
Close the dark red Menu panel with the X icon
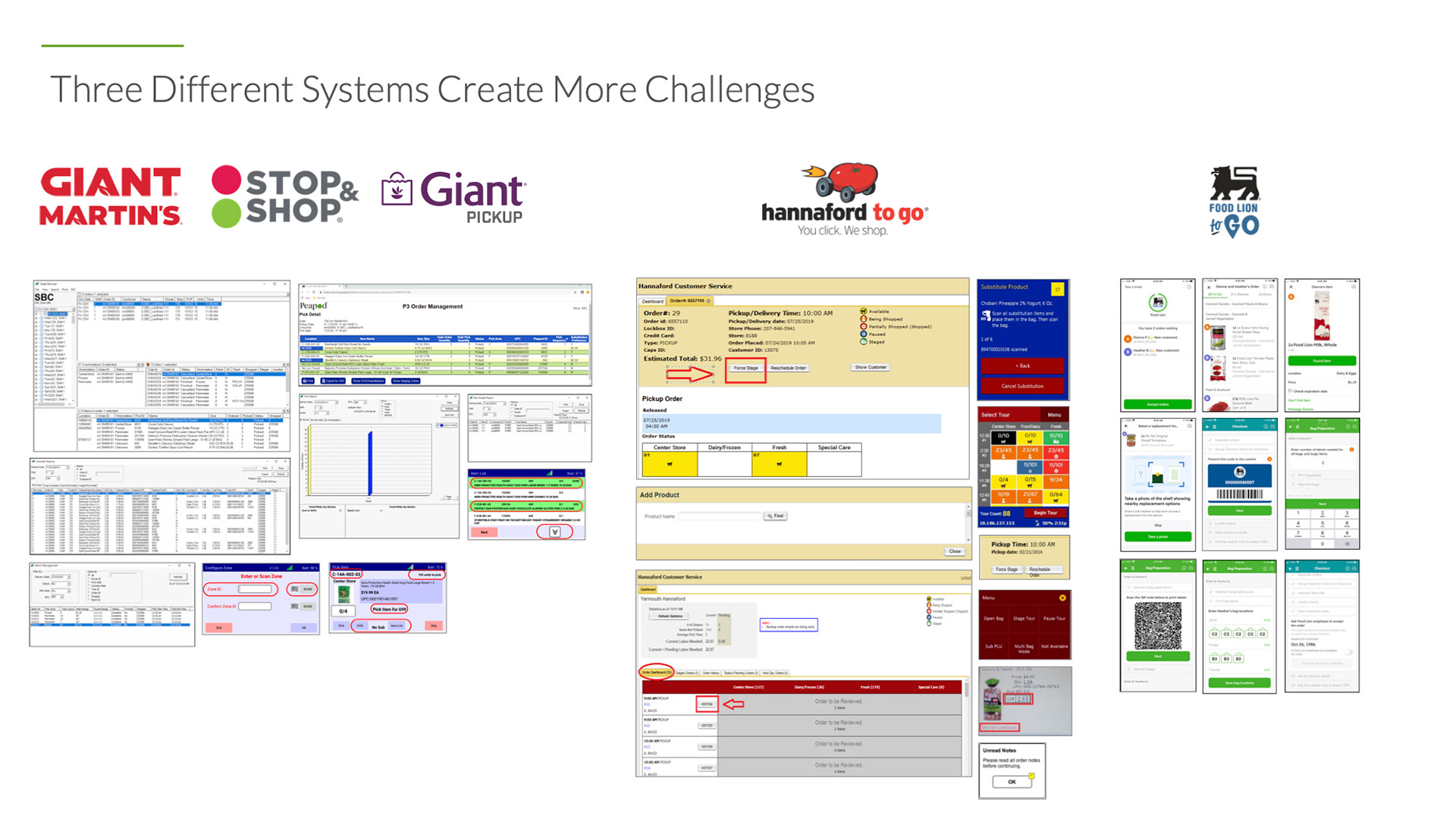coord(1062,598)
